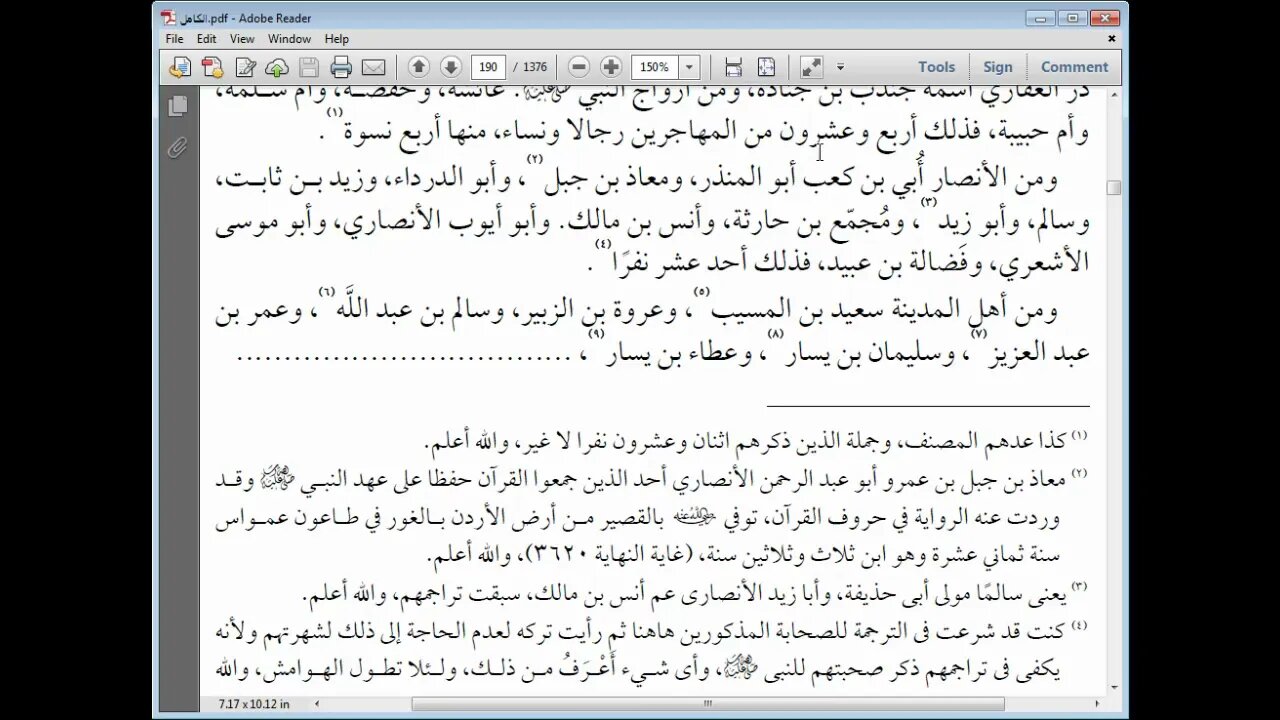Switch to read mode with expand arrows icon
1280x720 pixels.
pyautogui.click(x=811, y=67)
